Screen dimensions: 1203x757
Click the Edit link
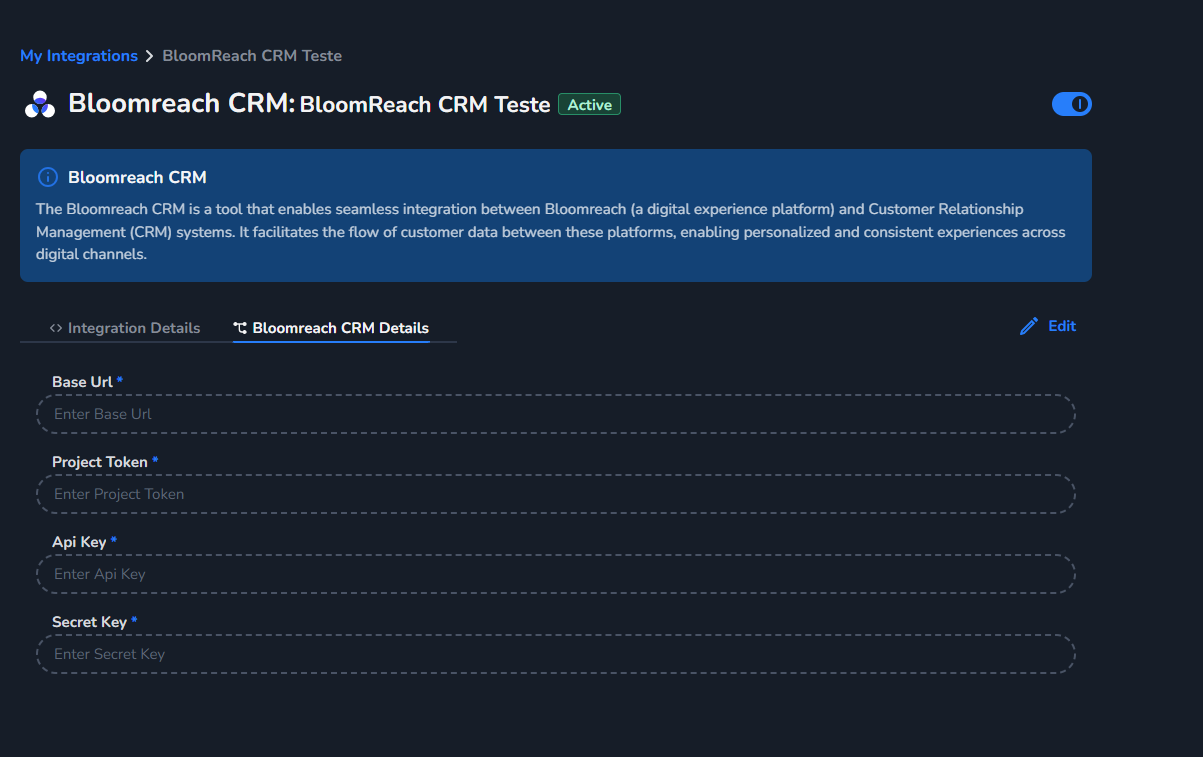tap(1062, 326)
